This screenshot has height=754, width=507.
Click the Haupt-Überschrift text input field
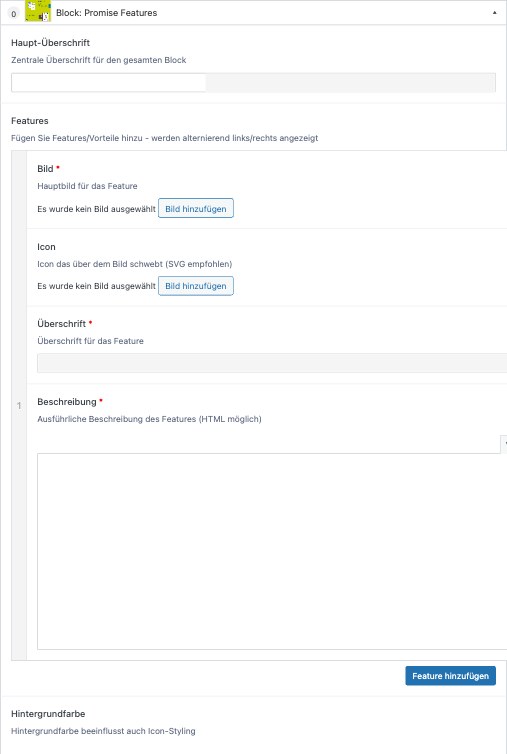point(253,83)
